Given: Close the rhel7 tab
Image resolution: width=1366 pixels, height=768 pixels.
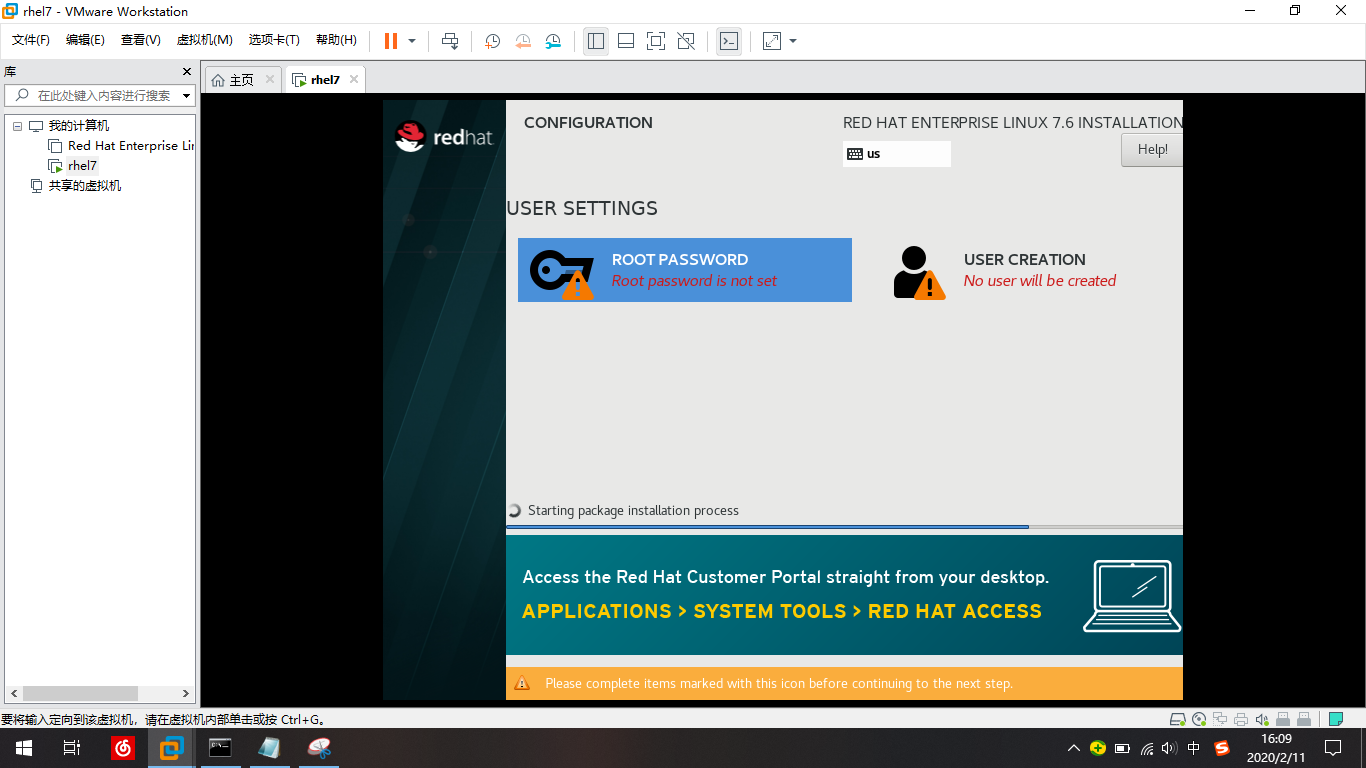Looking at the screenshot, I should (354, 80).
